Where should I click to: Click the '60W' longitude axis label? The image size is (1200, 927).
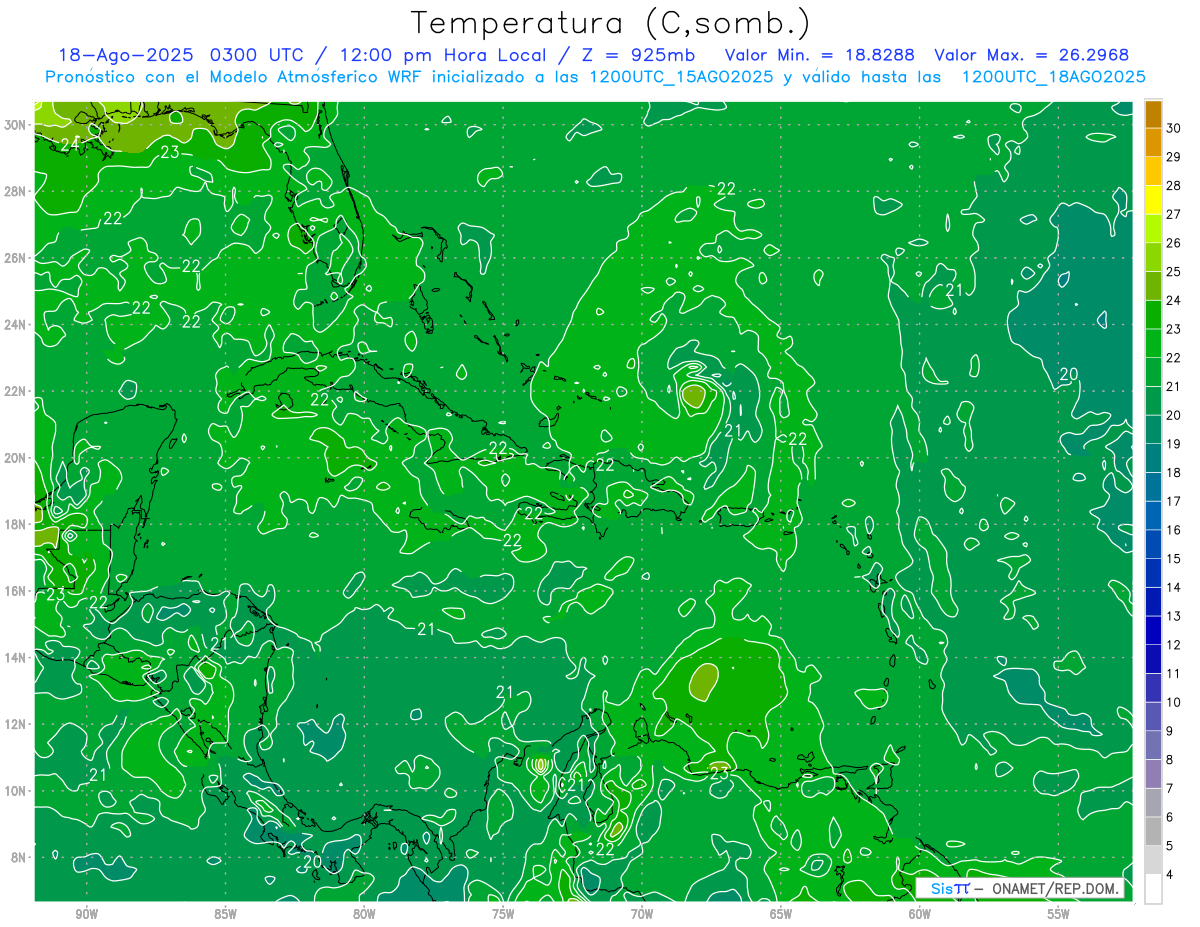920,915
